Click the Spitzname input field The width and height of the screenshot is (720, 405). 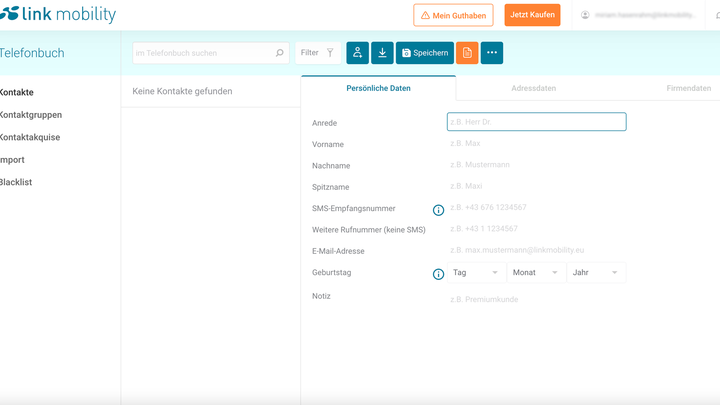536,186
